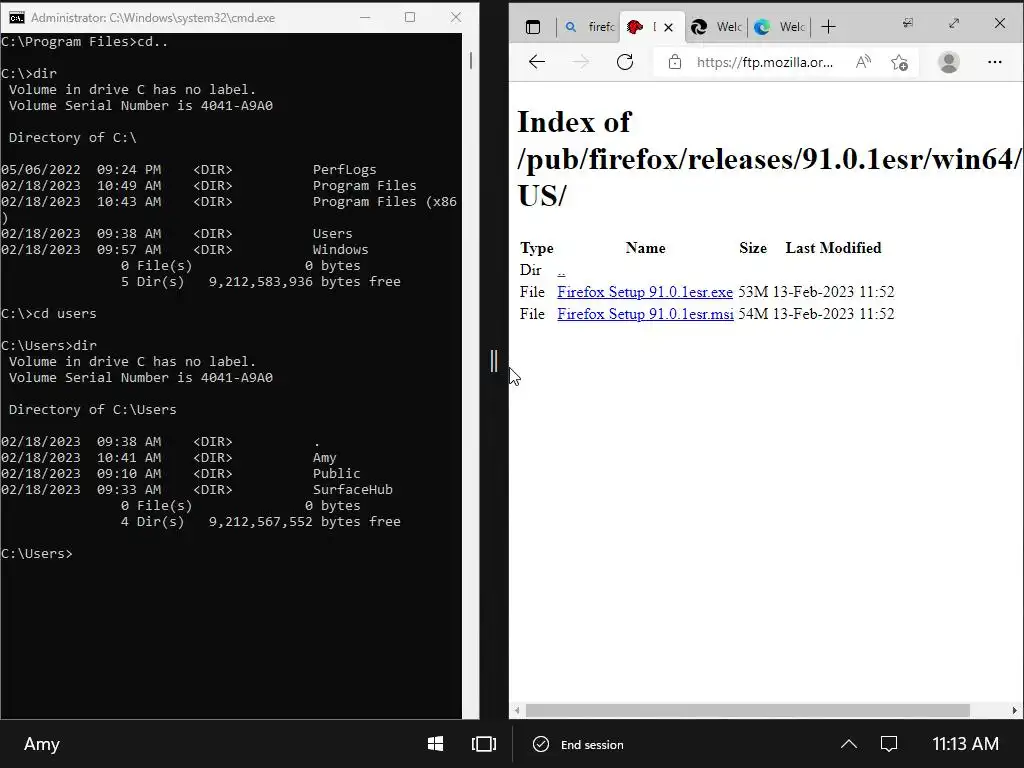1024x768 pixels.
Task: Click the 'Type' column header
Action: coord(537,248)
